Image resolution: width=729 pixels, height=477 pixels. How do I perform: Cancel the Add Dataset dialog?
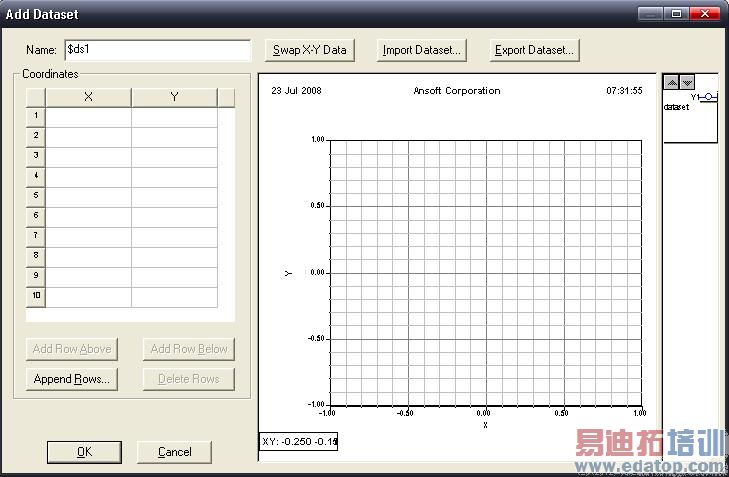[174, 452]
